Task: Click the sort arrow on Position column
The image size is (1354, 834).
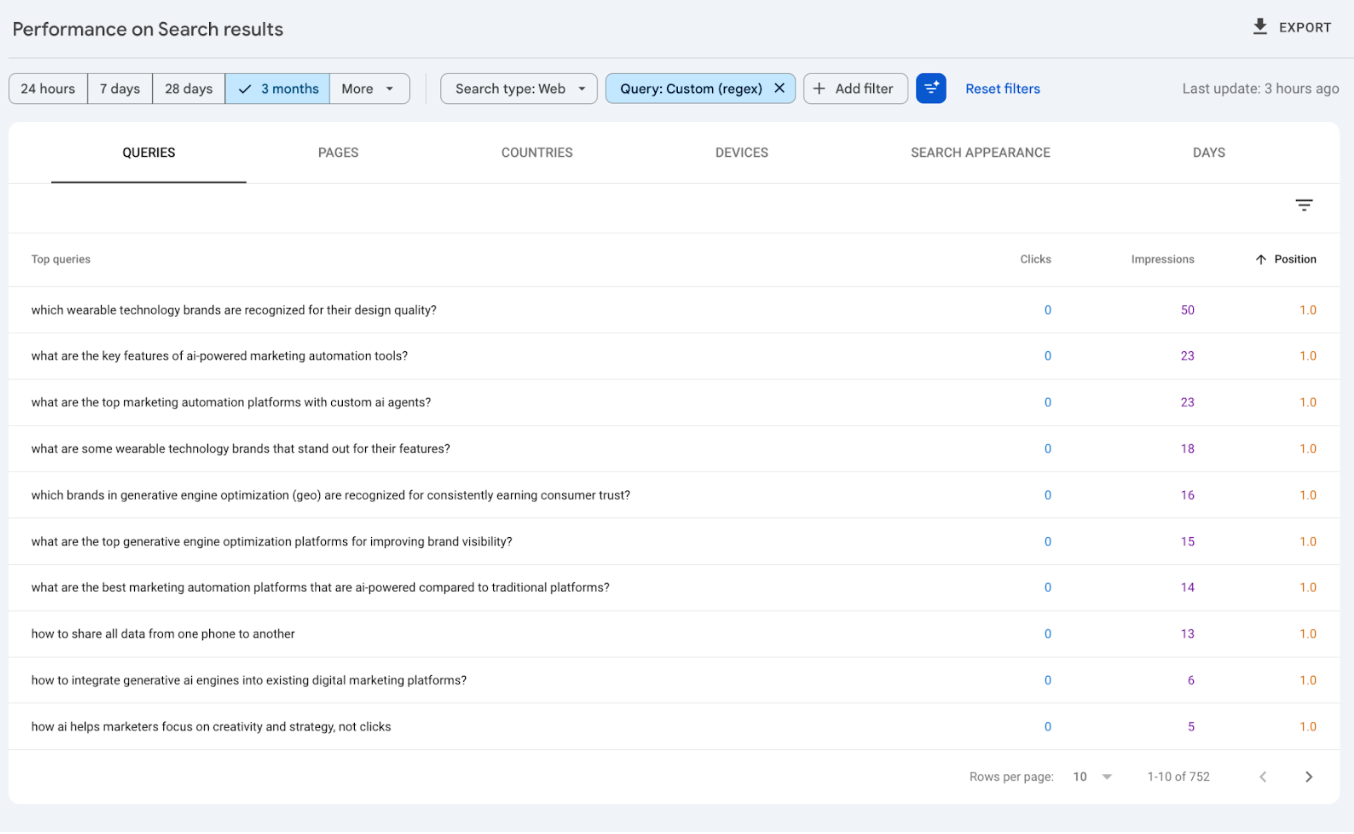Action: click(x=1261, y=259)
